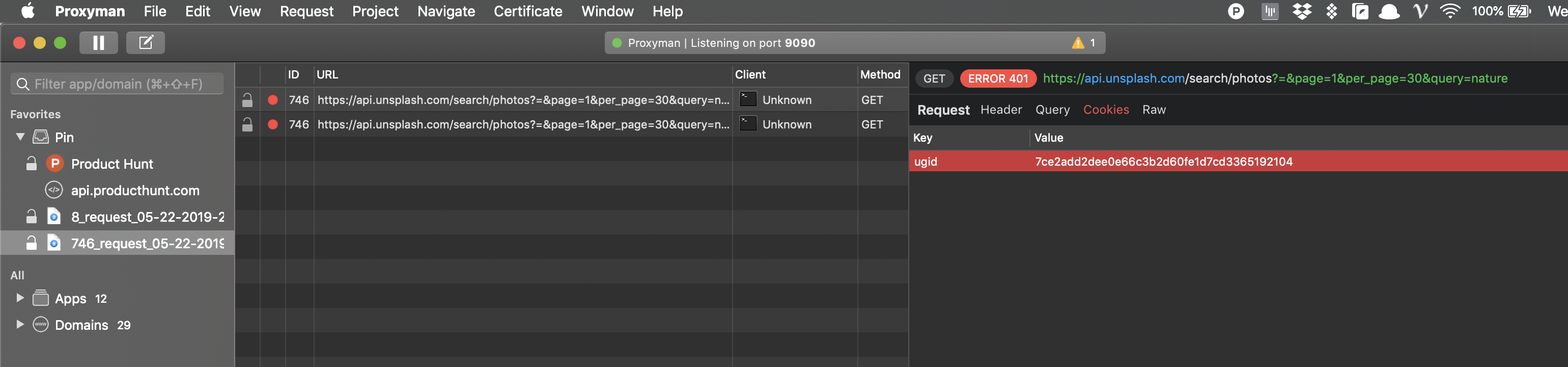1568x367 pixels.
Task: Click the GET method badge
Action: (934, 78)
